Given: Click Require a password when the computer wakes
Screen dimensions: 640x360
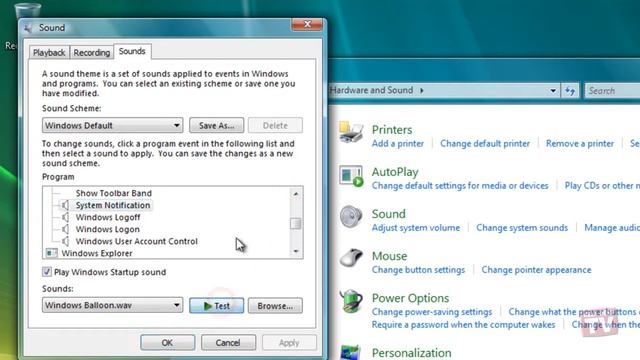Looking at the screenshot, I should click(x=463, y=325).
